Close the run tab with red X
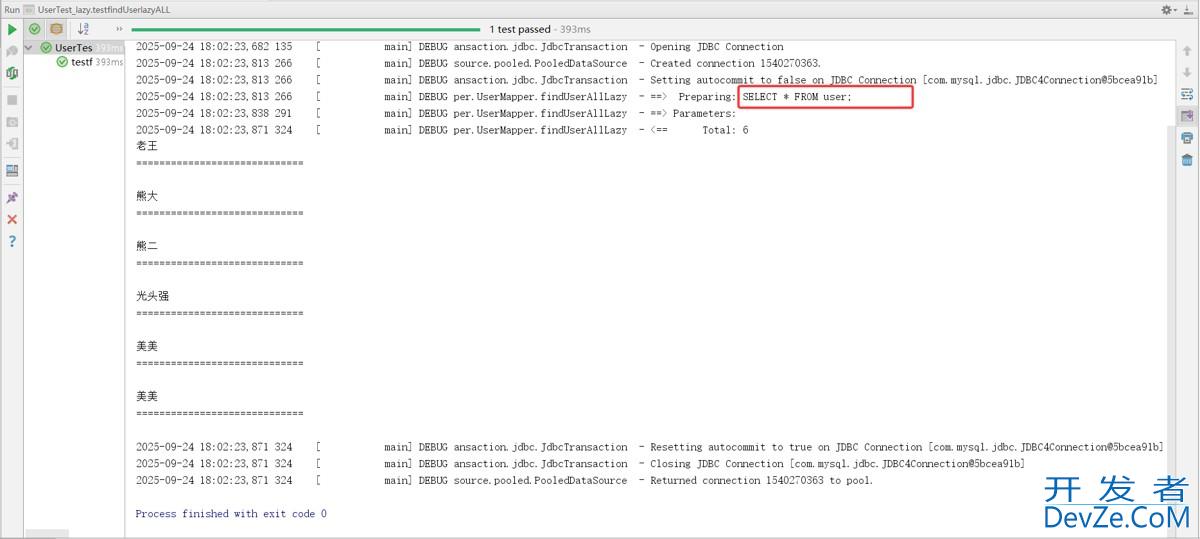The width and height of the screenshot is (1200, 539). click(12, 219)
